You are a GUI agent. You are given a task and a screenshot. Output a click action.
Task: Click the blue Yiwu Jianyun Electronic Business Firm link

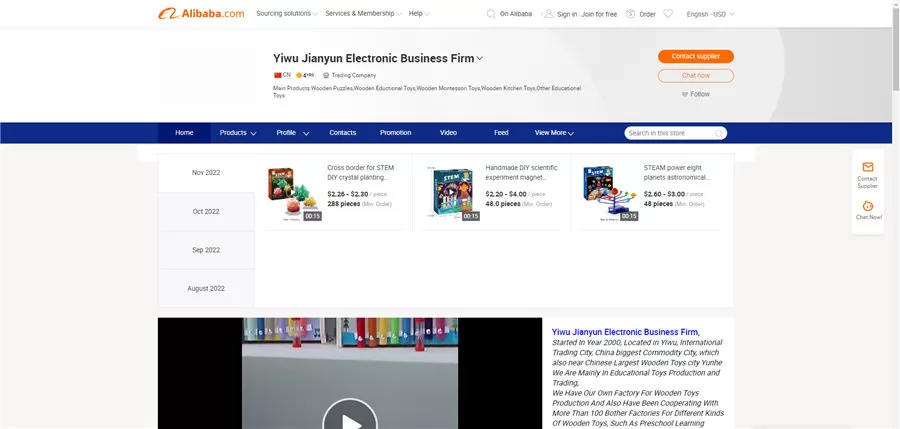[x=626, y=332]
